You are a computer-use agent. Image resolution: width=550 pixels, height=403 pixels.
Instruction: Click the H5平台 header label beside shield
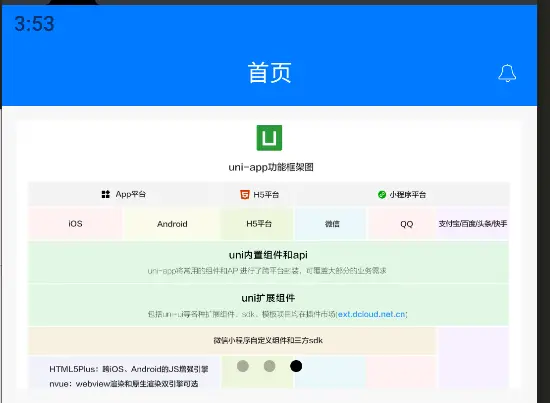[266, 195]
